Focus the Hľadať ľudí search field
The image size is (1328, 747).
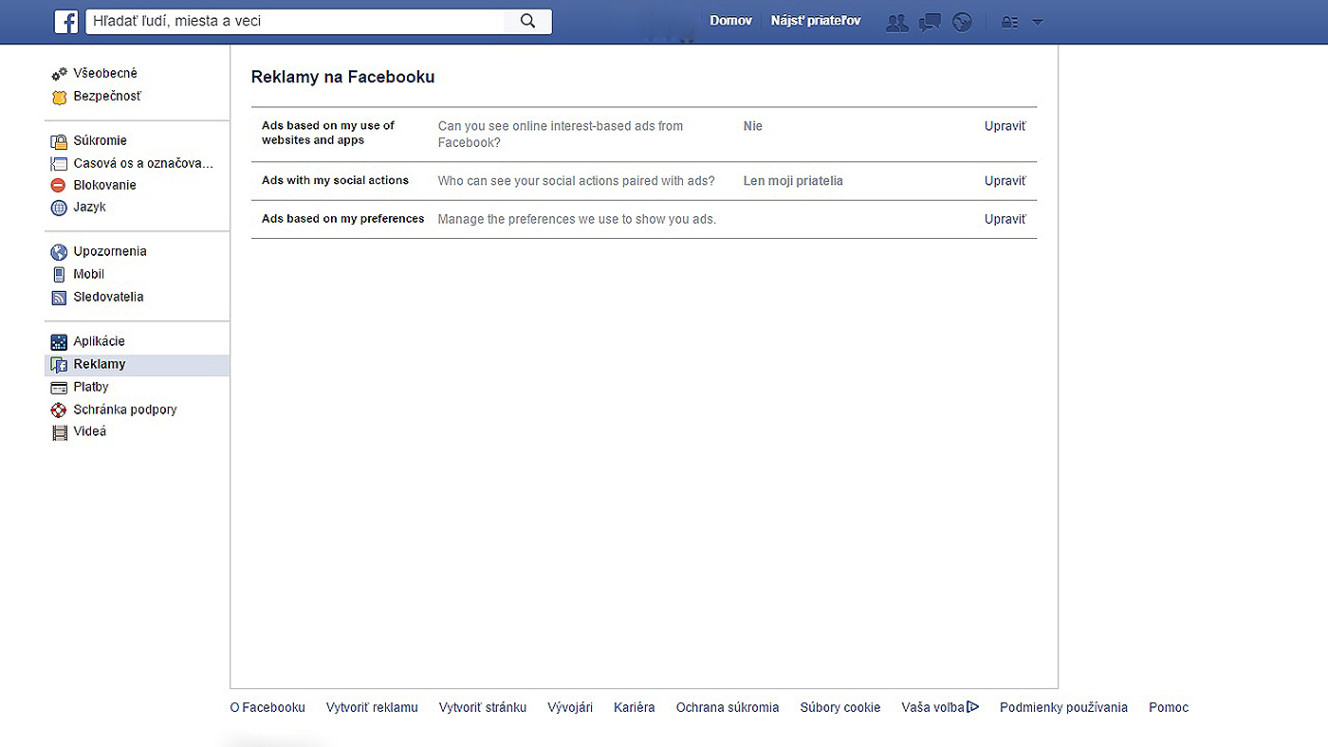click(x=296, y=21)
